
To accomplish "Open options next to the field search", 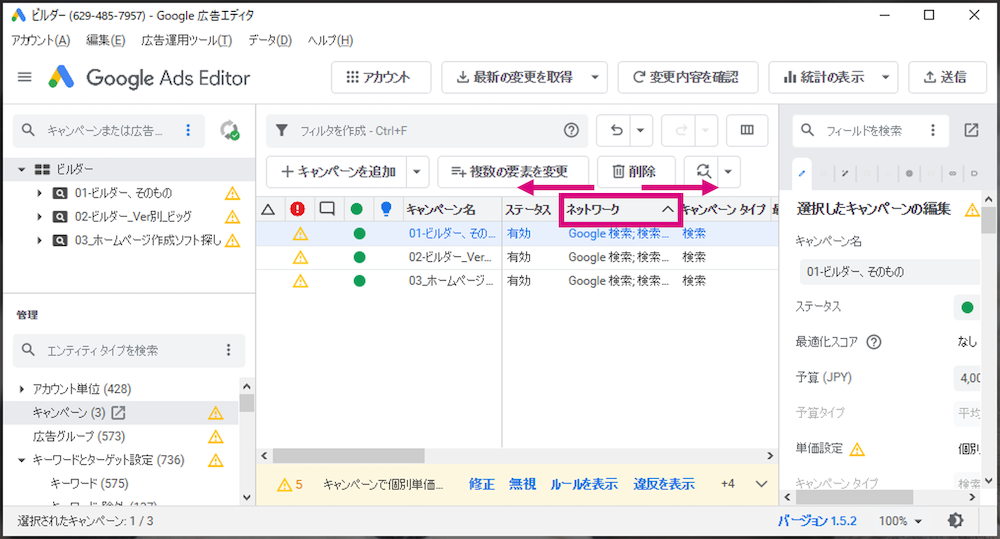I will (933, 130).
